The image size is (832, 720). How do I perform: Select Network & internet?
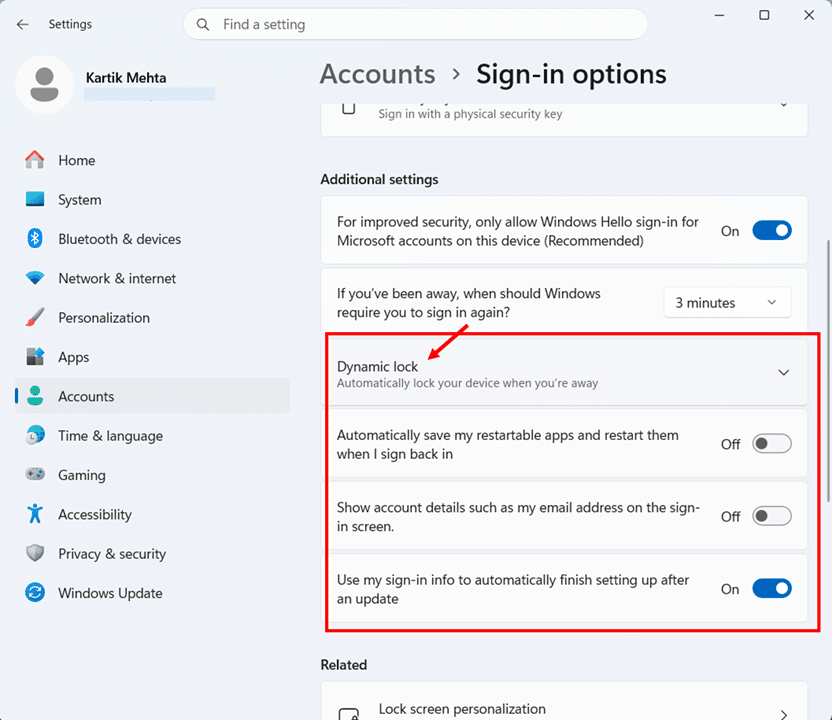117,279
